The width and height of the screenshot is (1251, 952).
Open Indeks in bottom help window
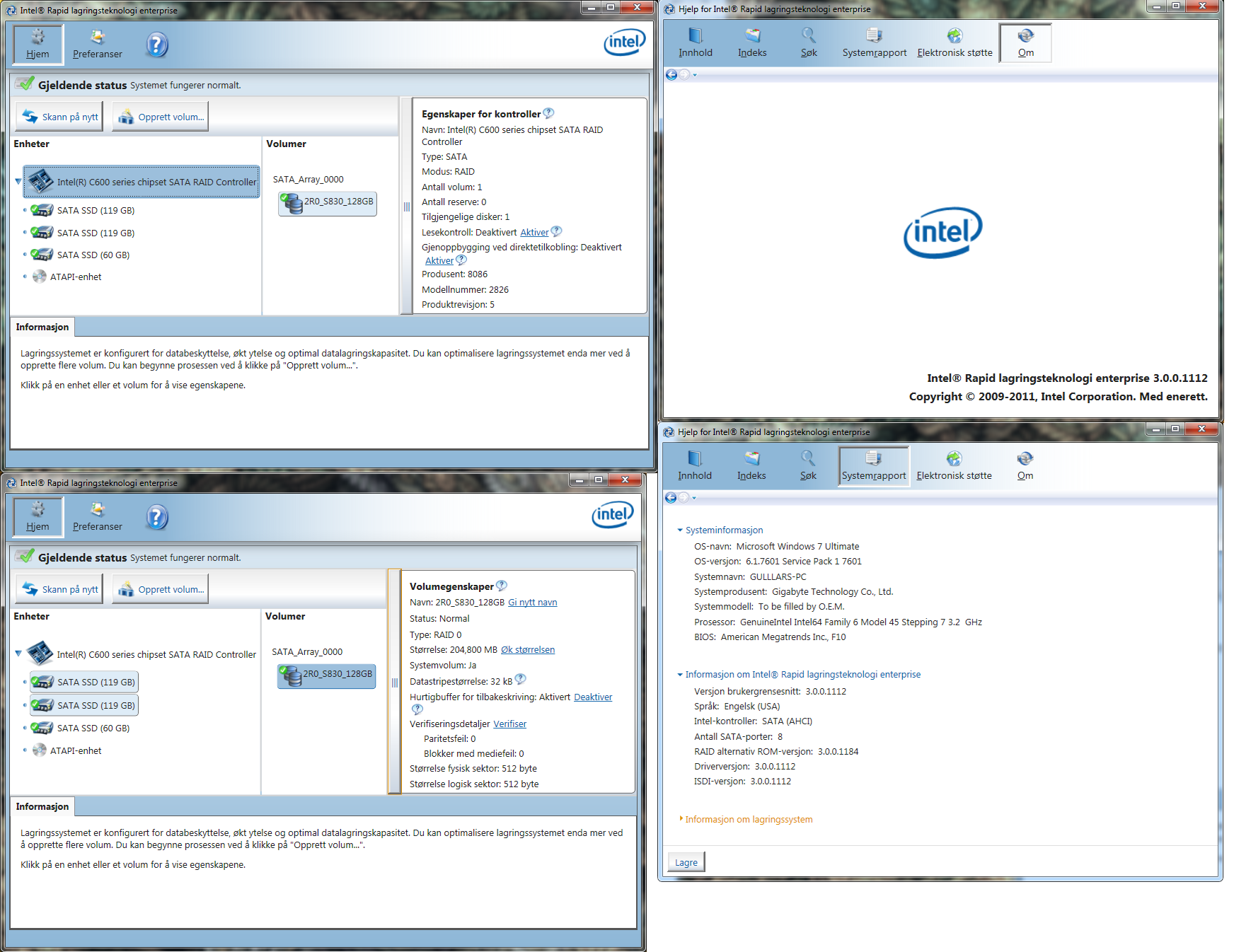click(751, 466)
